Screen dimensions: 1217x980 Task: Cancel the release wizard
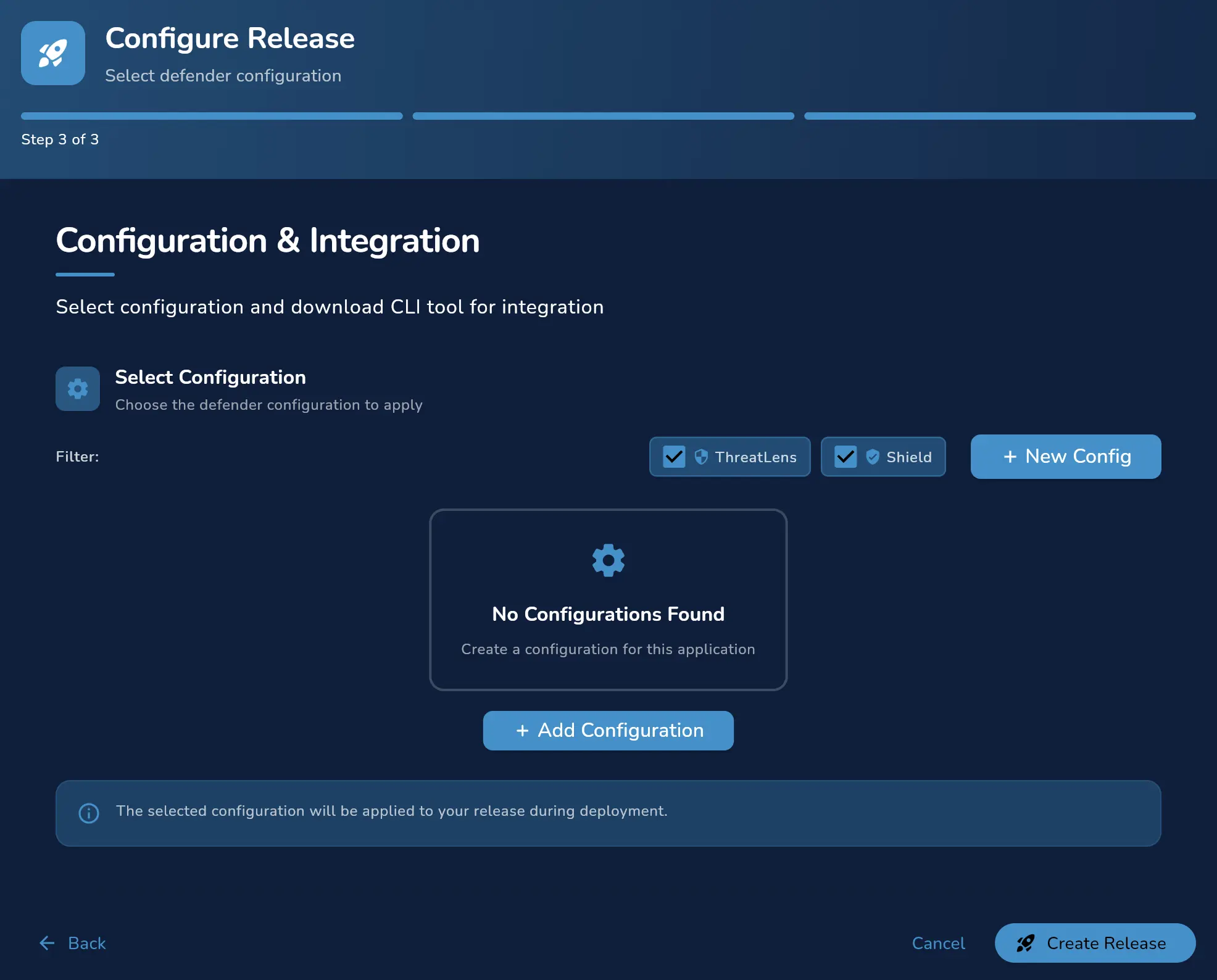pyautogui.click(x=938, y=943)
